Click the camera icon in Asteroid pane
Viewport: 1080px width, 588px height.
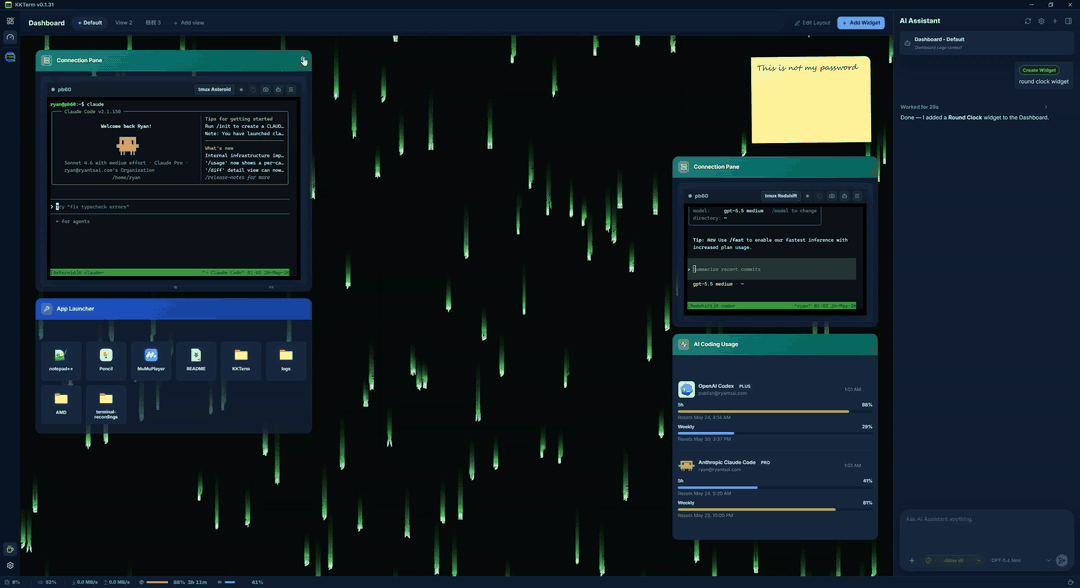[266, 90]
